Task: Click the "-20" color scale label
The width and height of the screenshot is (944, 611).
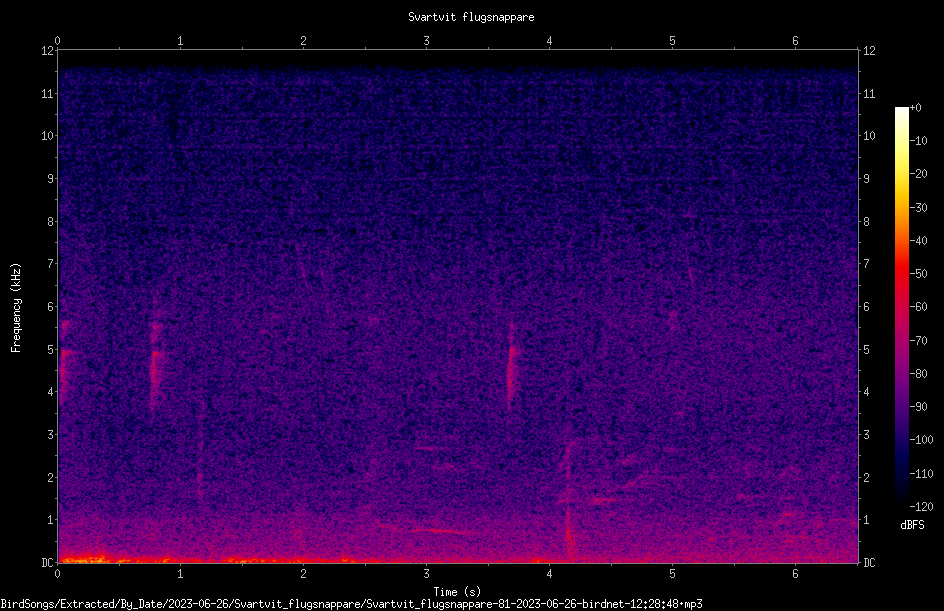Action: tap(918, 174)
